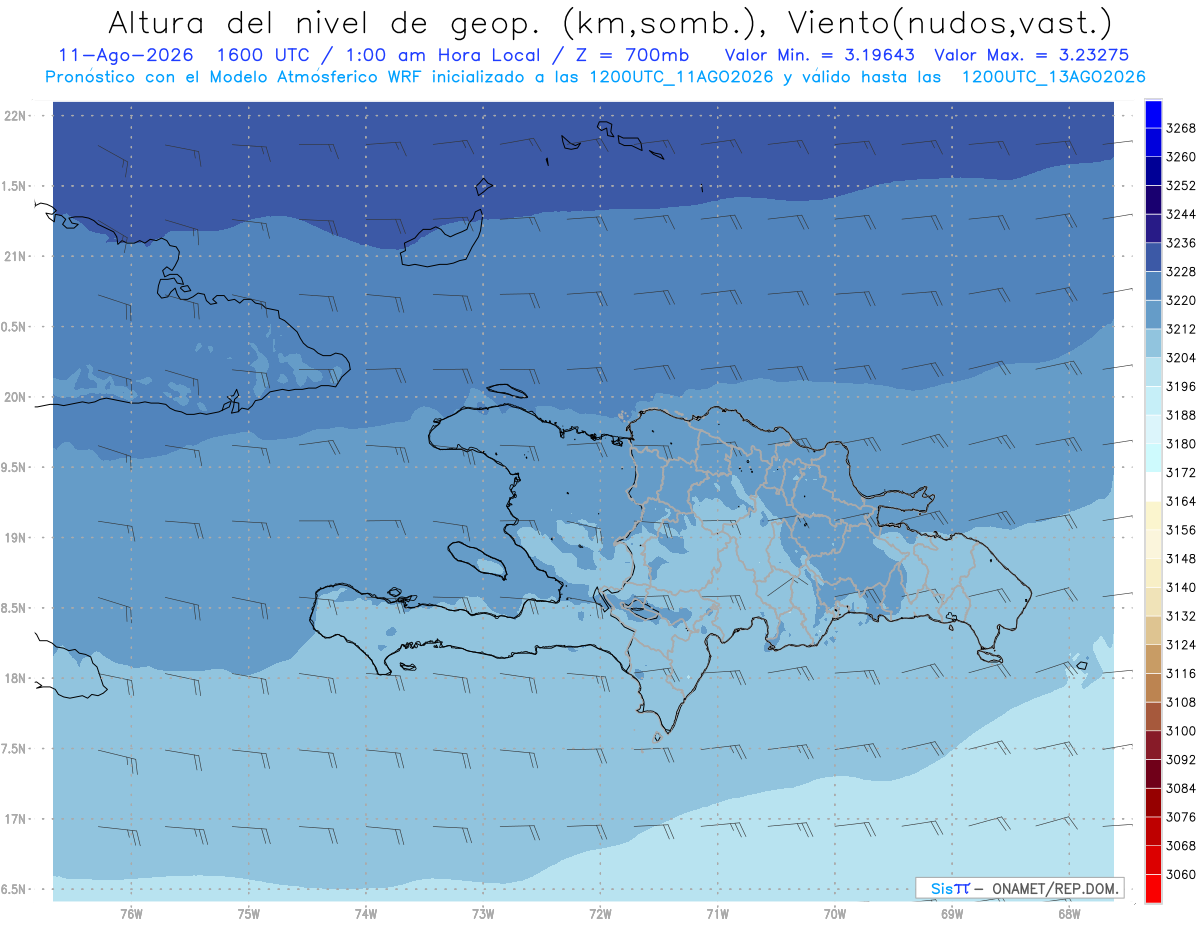Click the 74W longitude label
Image resolution: width=1200 pixels, height=927 pixels.
pos(366,914)
